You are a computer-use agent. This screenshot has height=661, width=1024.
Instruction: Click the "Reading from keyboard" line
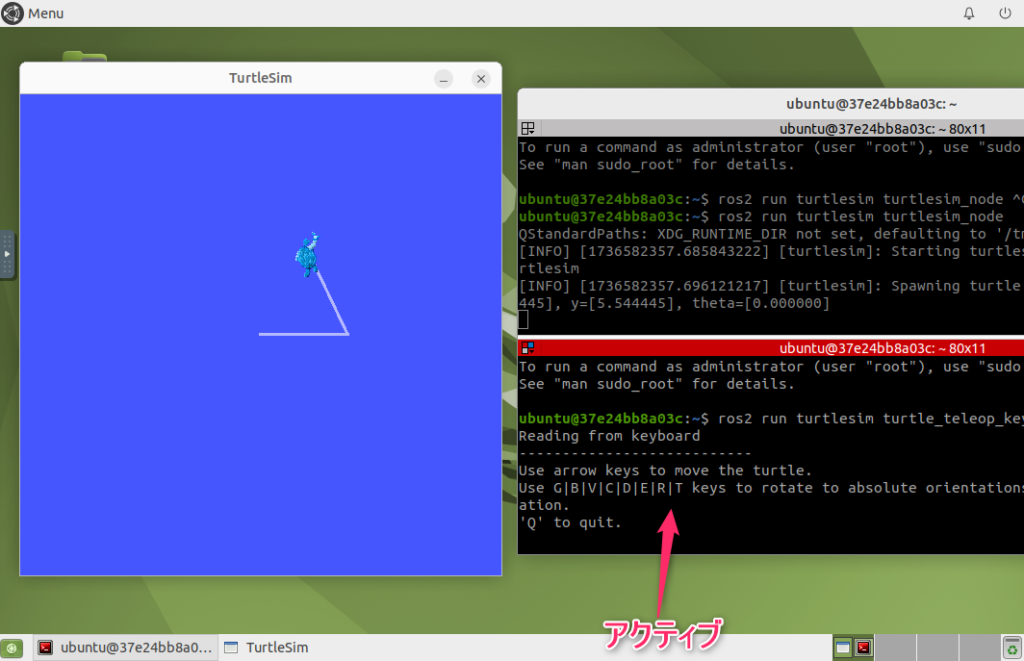coord(609,436)
